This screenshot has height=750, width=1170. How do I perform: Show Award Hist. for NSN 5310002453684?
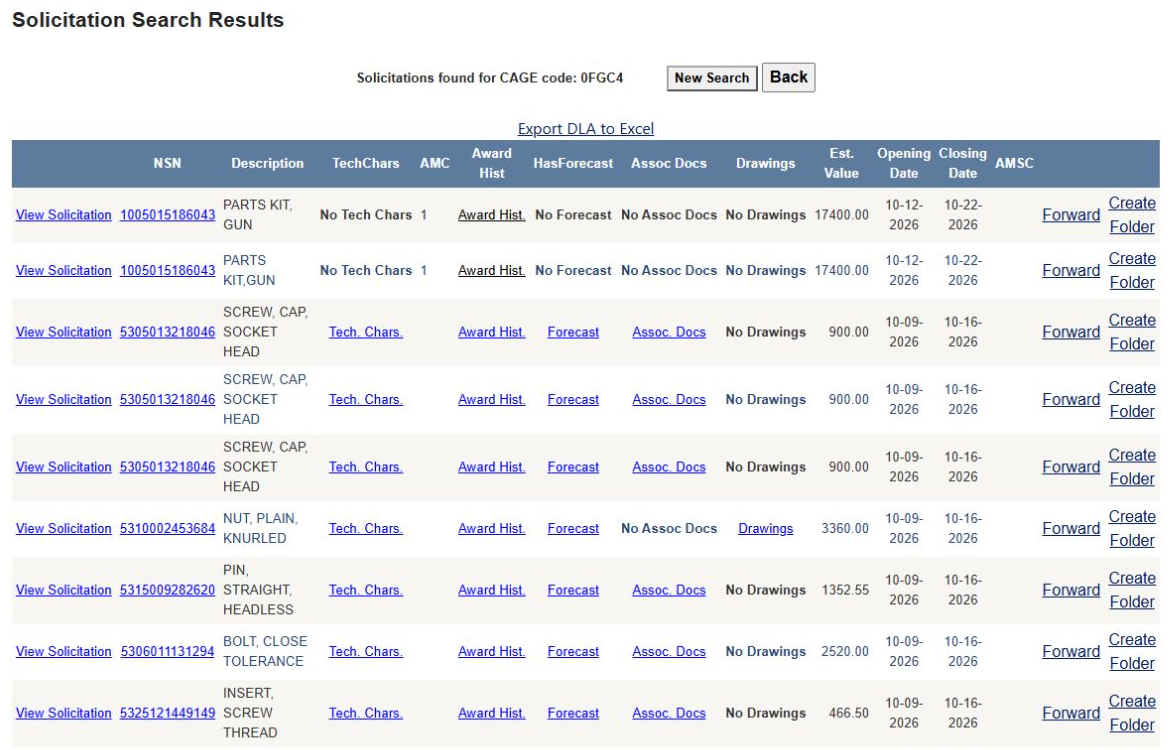pyautogui.click(x=492, y=528)
